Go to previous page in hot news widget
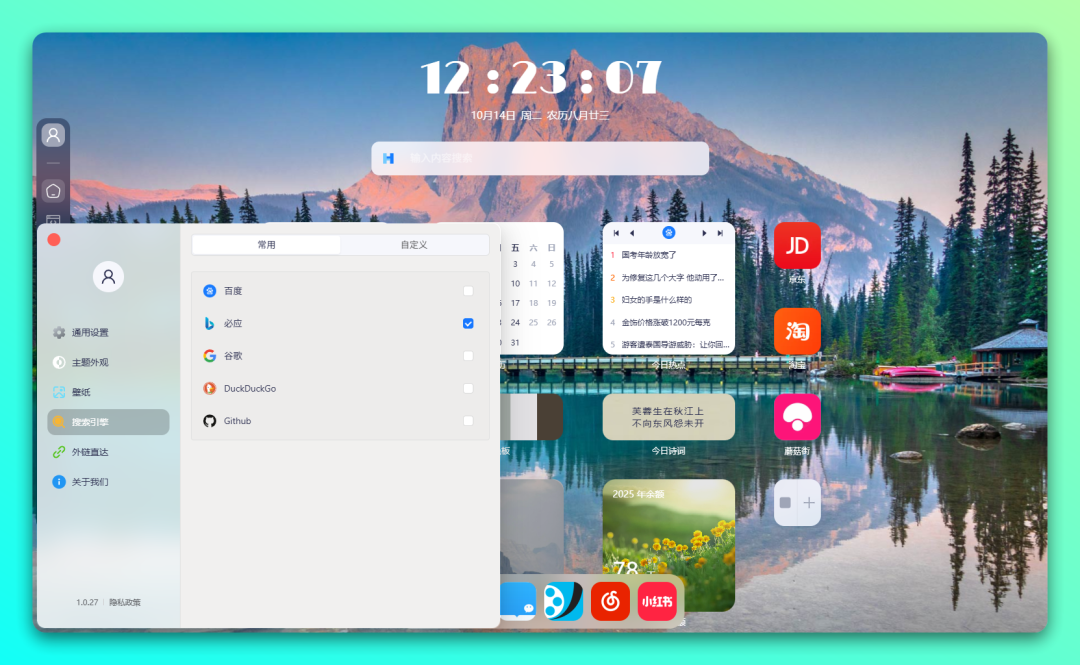This screenshot has width=1080, height=665. (631, 233)
